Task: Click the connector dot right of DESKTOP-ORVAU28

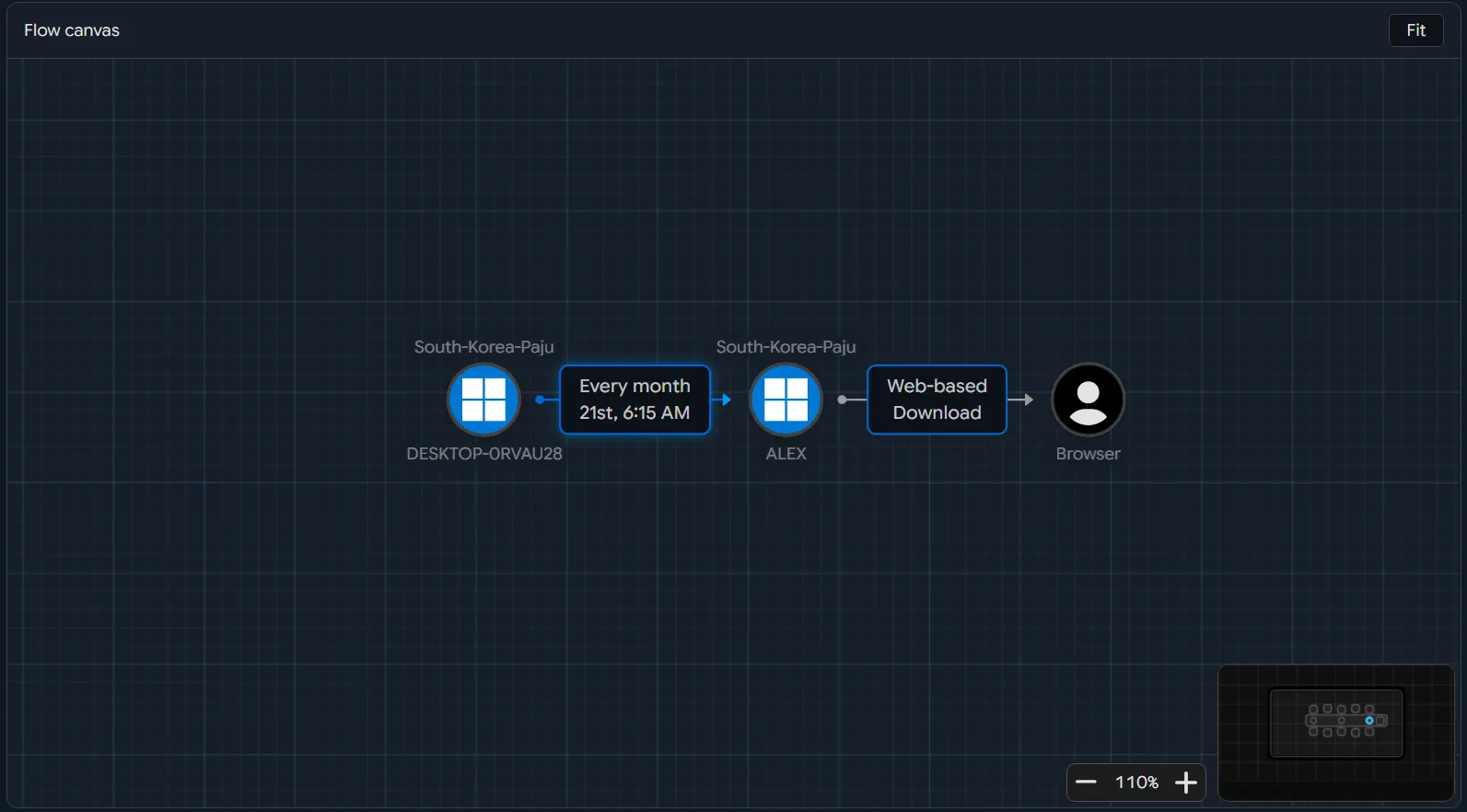Action: [x=540, y=400]
